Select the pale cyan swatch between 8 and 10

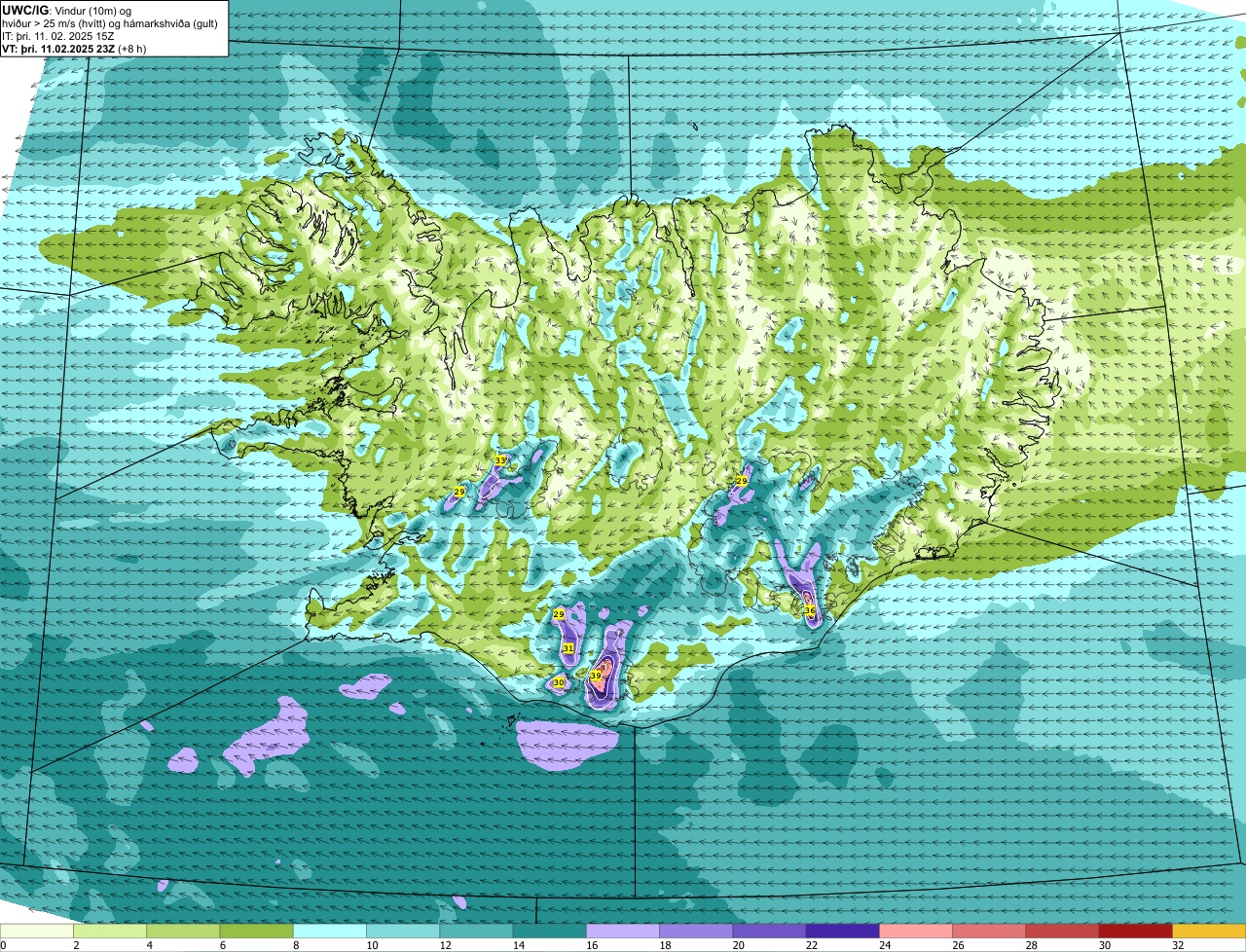(x=329, y=931)
